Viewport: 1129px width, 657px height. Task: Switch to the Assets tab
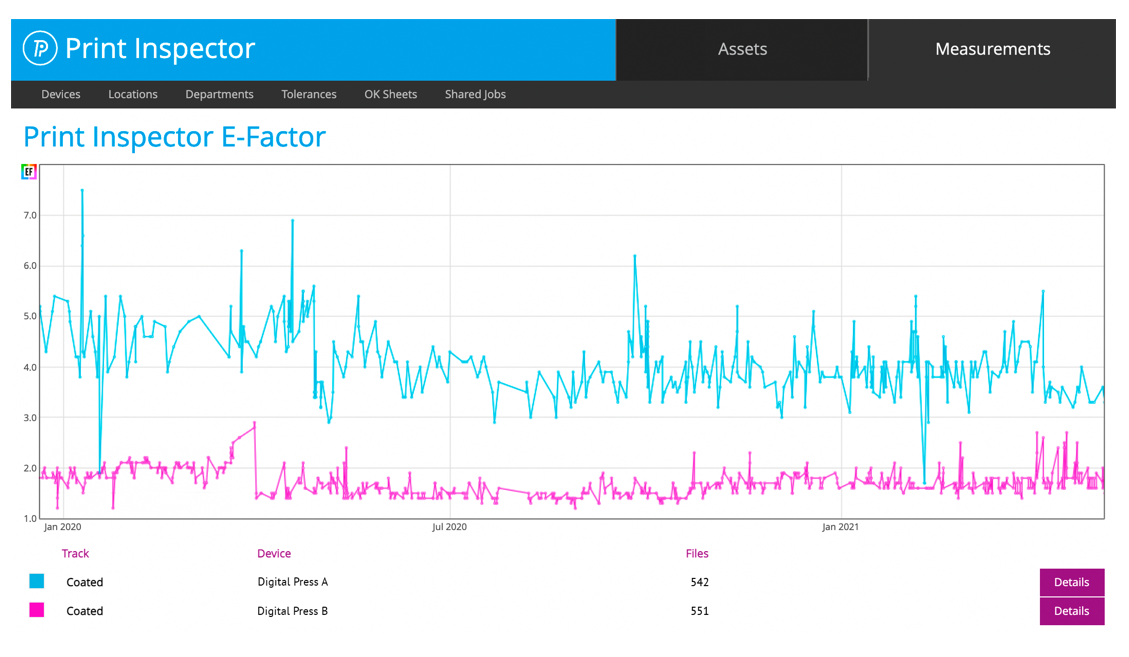pos(742,49)
